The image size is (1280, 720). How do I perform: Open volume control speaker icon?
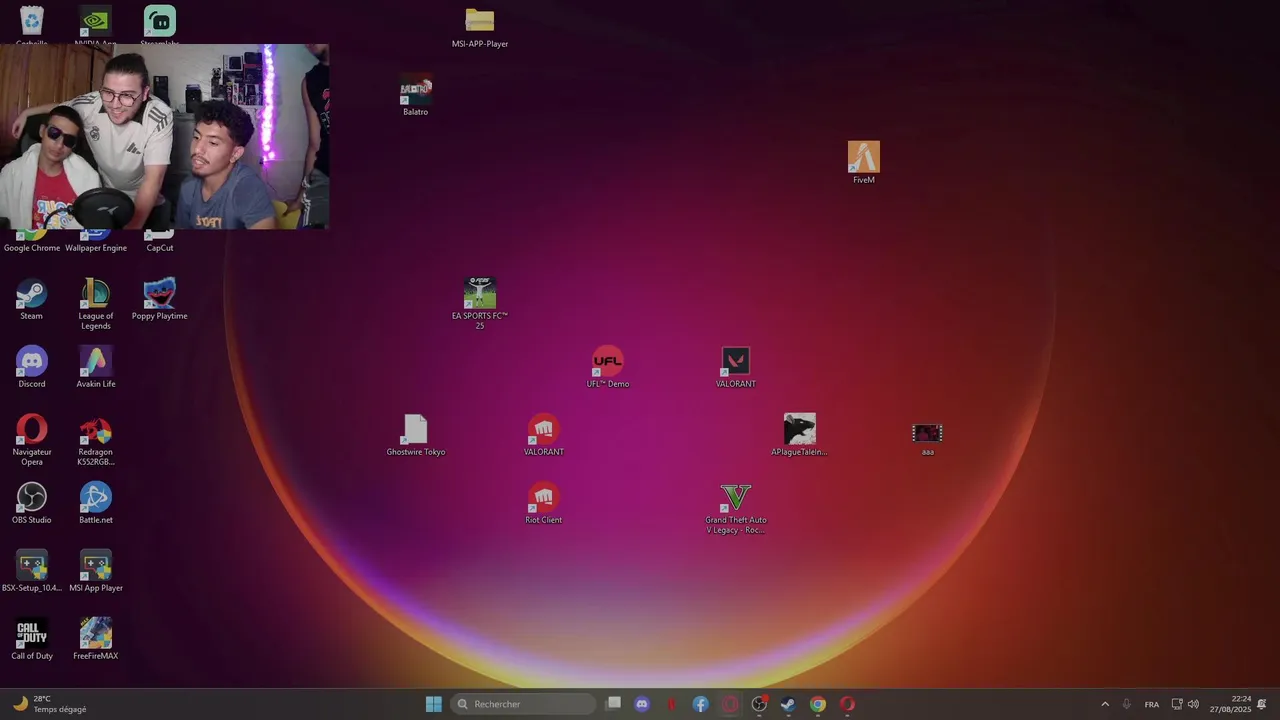pyautogui.click(x=1193, y=704)
